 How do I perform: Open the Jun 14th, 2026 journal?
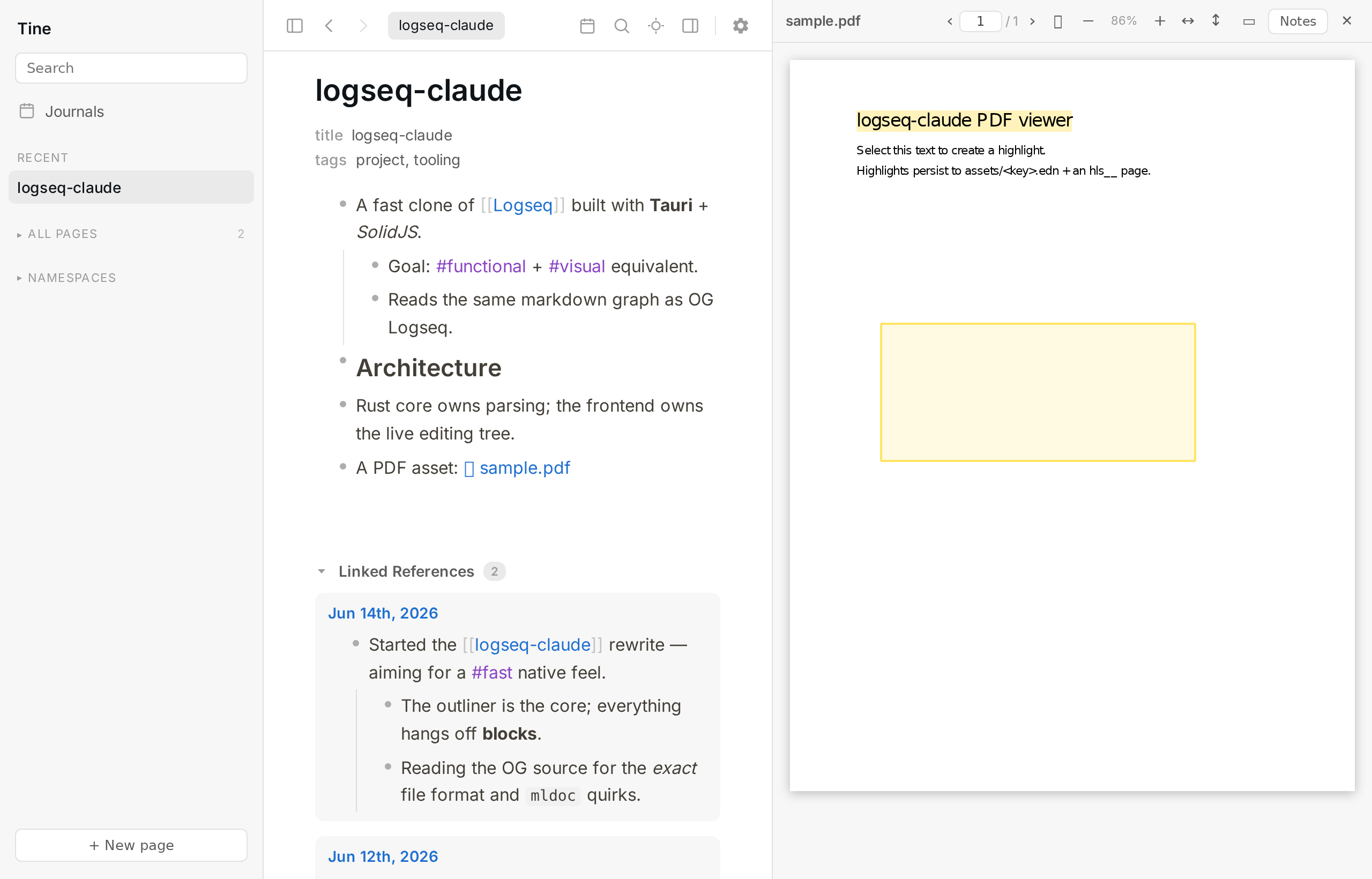[x=383, y=613]
